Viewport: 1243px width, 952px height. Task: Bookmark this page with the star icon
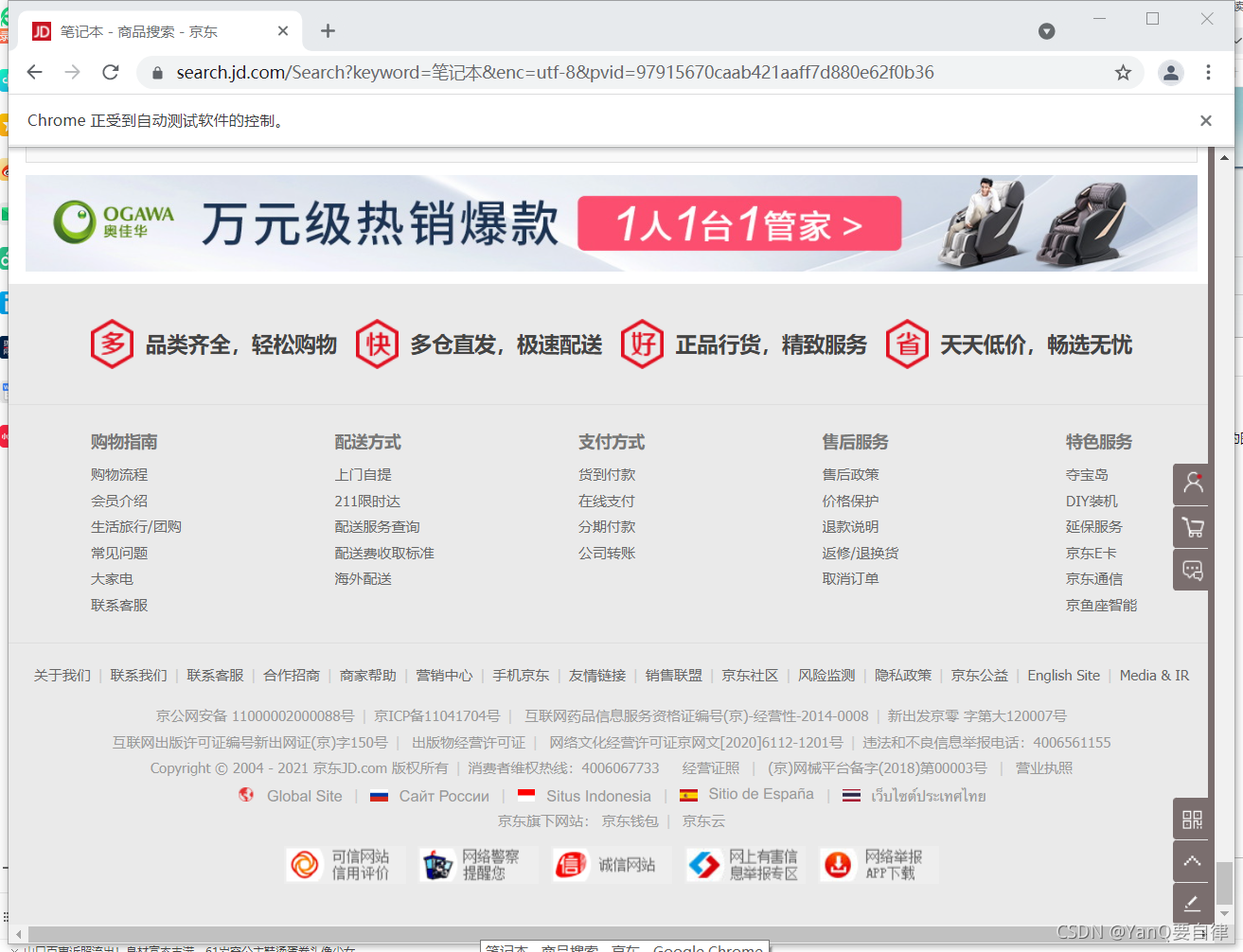coord(1123,73)
